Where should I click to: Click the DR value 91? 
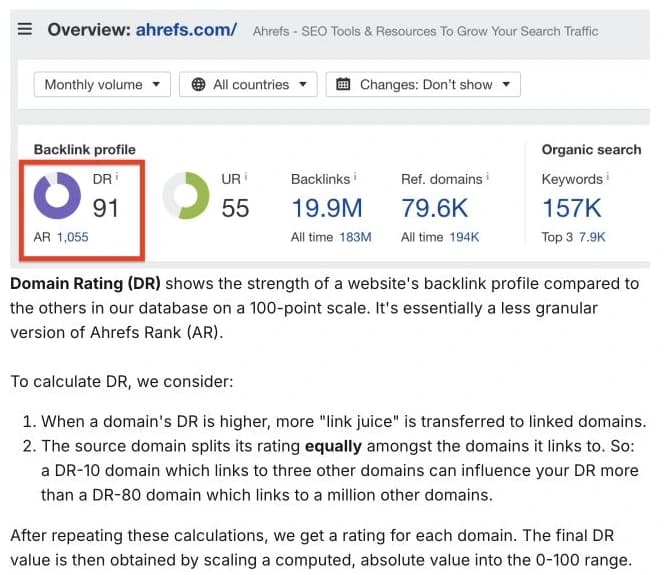tap(106, 208)
